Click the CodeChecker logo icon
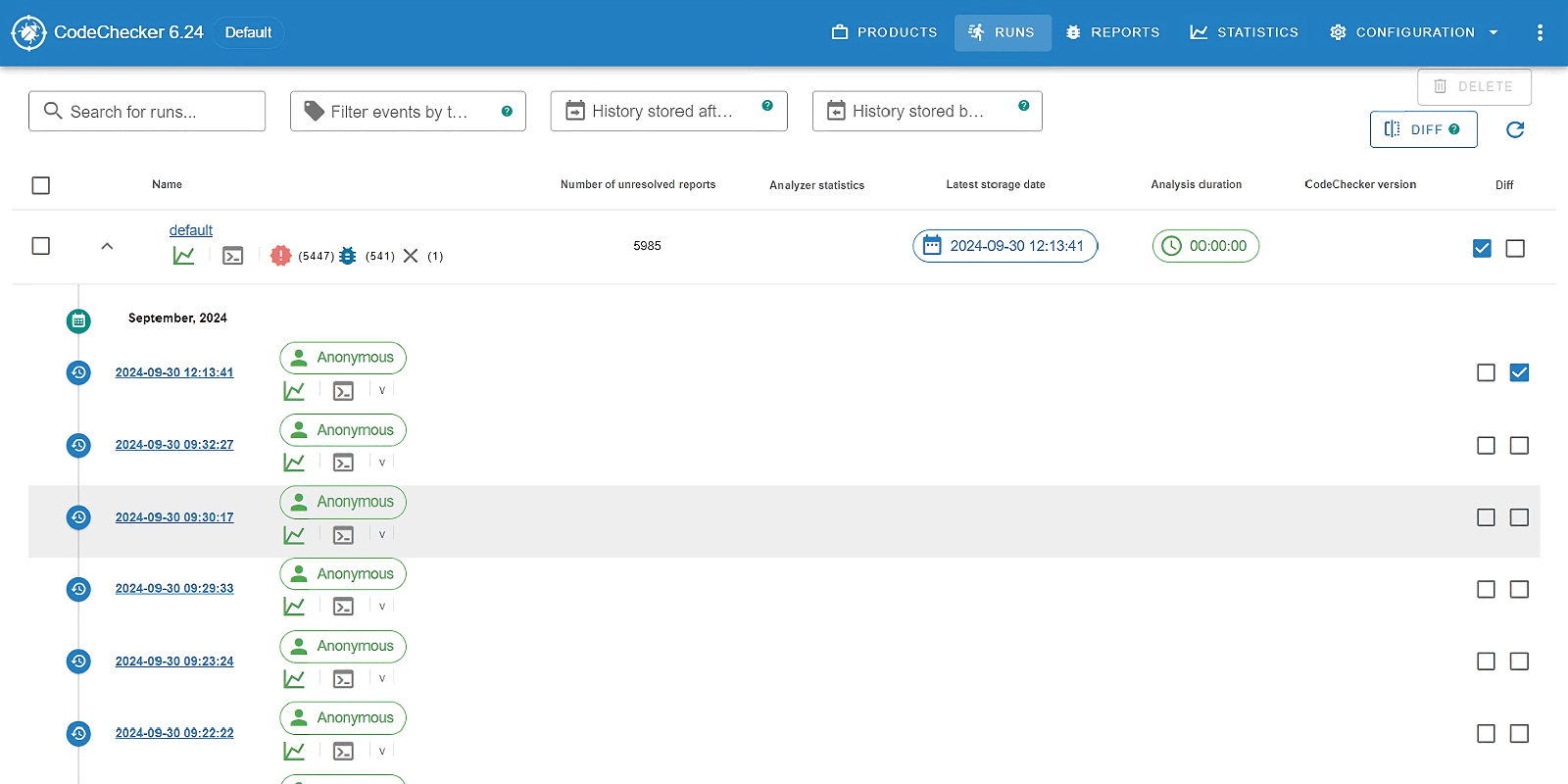This screenshot has width=1568, height=784. [28, 32]
